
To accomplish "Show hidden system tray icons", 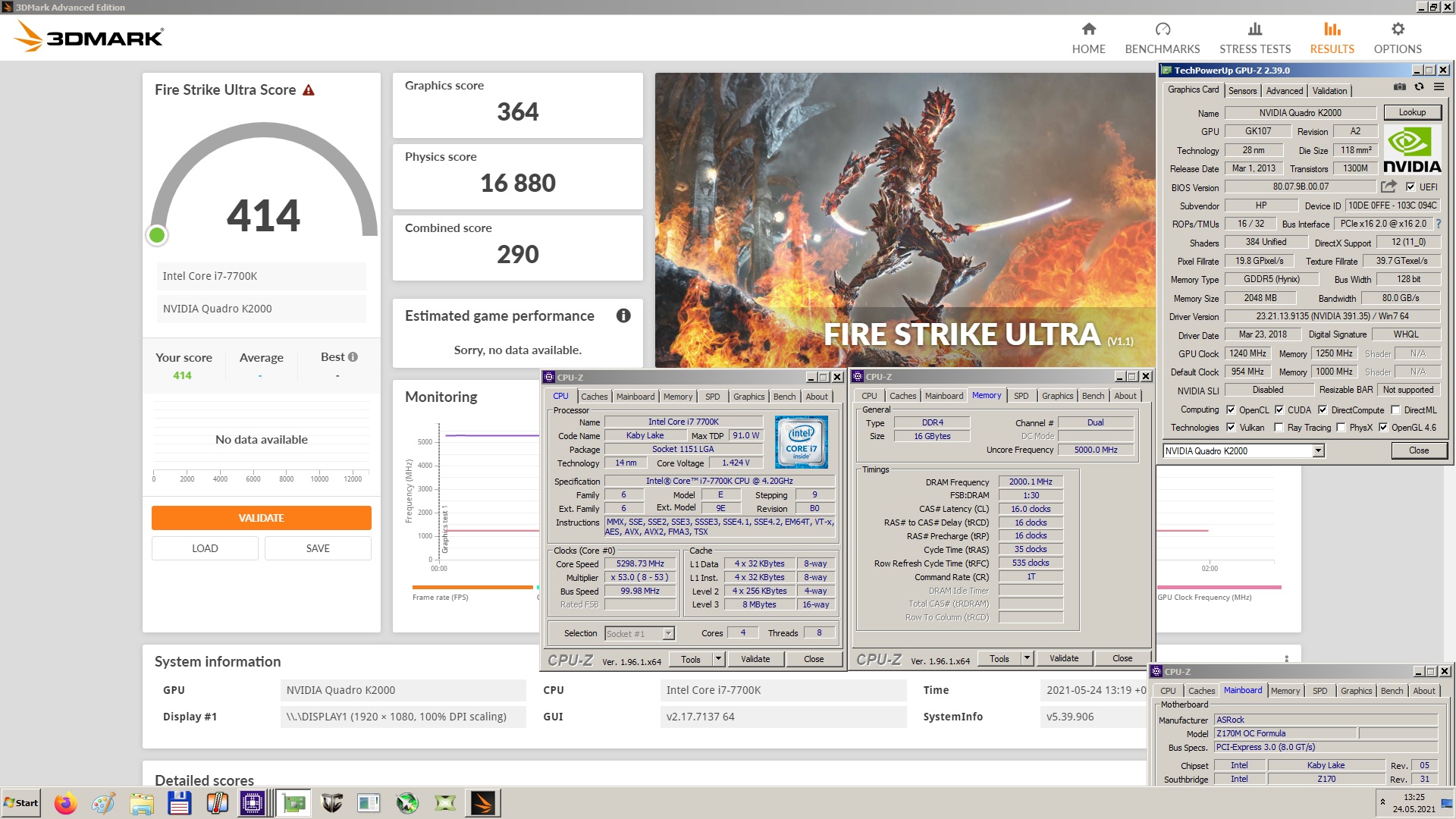I will [1382, 802].
